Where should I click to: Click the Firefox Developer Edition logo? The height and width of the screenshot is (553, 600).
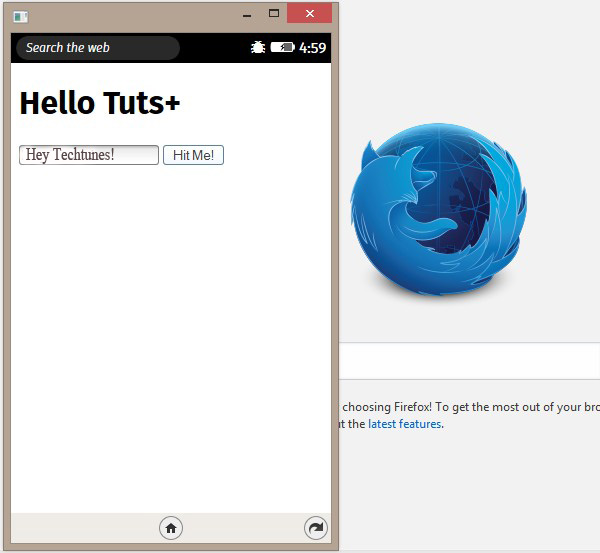click(439, 209)
